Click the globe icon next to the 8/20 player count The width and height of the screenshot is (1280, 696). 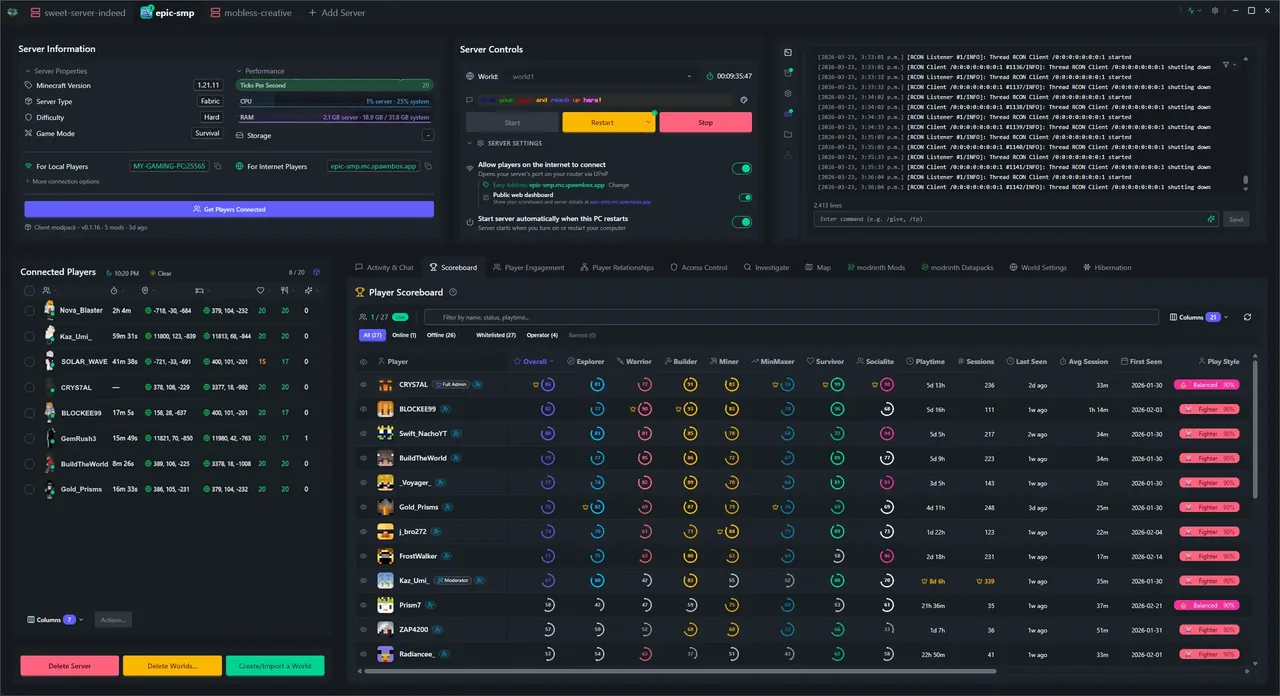click(x=315, y=272)
